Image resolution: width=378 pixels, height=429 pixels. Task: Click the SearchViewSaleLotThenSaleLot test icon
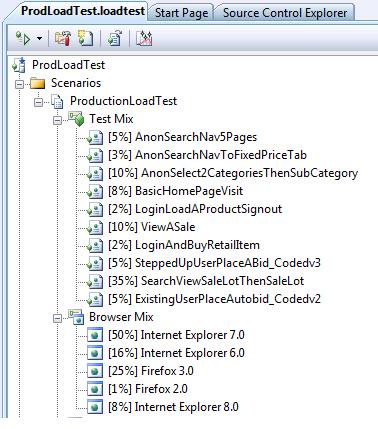95,282
